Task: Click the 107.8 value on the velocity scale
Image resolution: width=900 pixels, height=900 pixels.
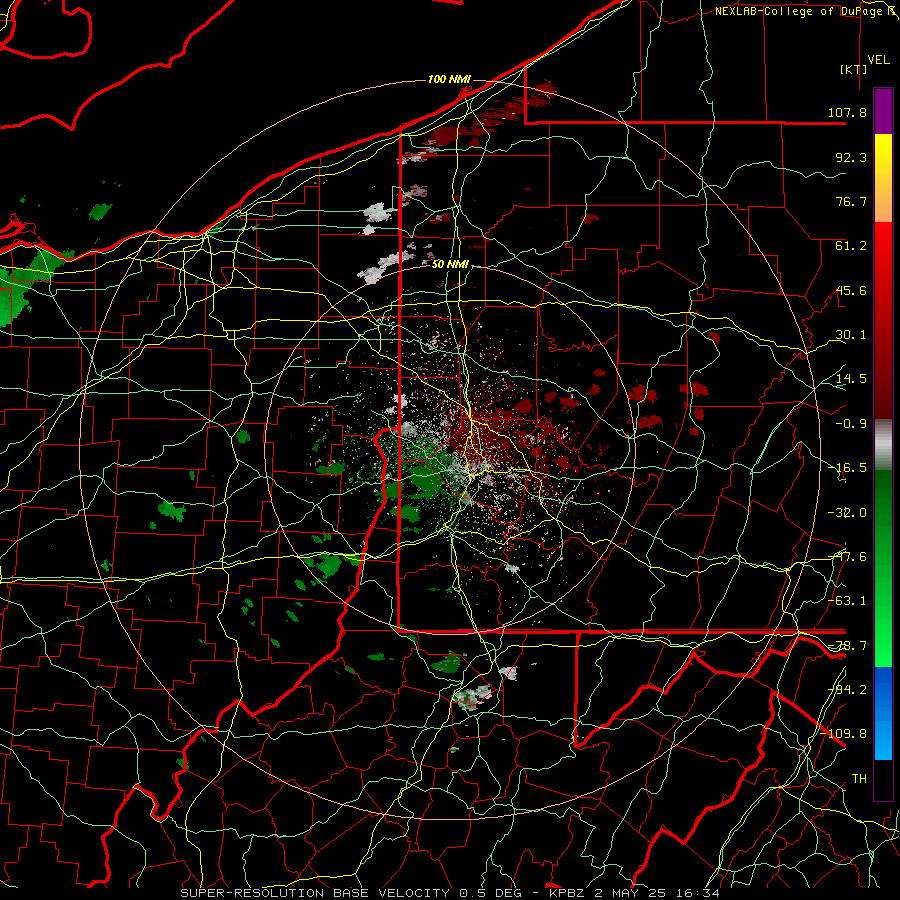Action: 847,112
